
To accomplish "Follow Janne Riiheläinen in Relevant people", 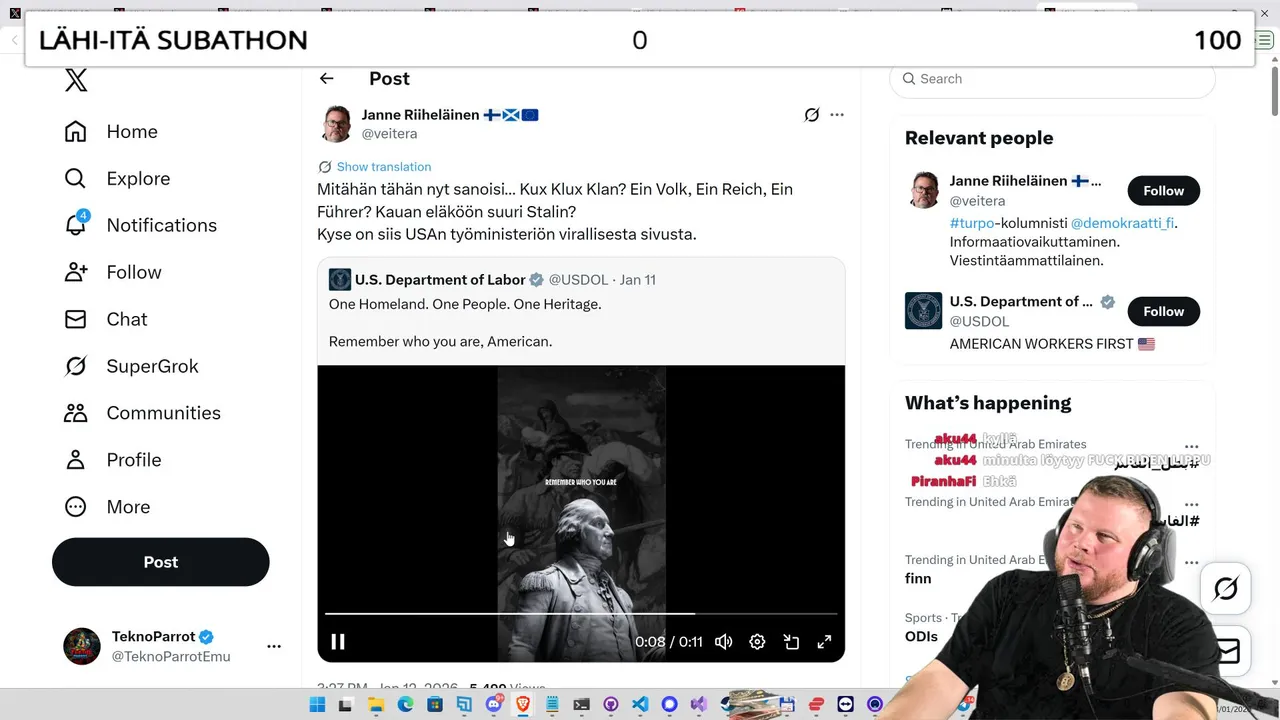I will 1163,191.
